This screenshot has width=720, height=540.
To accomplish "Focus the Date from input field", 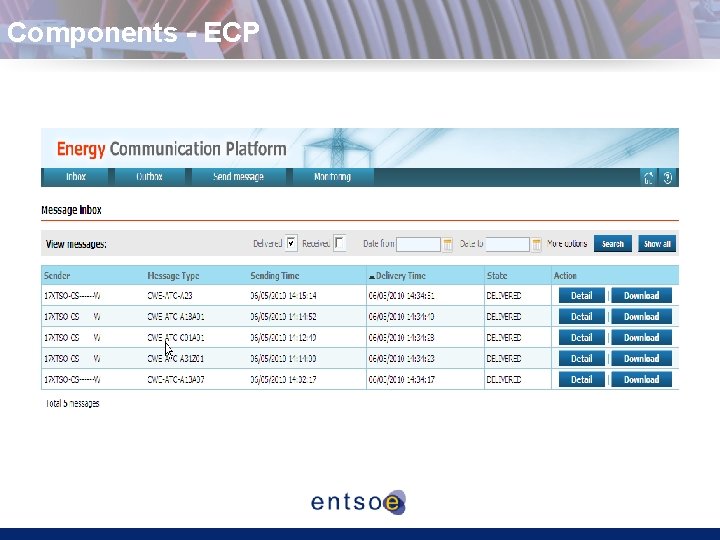I will tap(418, 244).
